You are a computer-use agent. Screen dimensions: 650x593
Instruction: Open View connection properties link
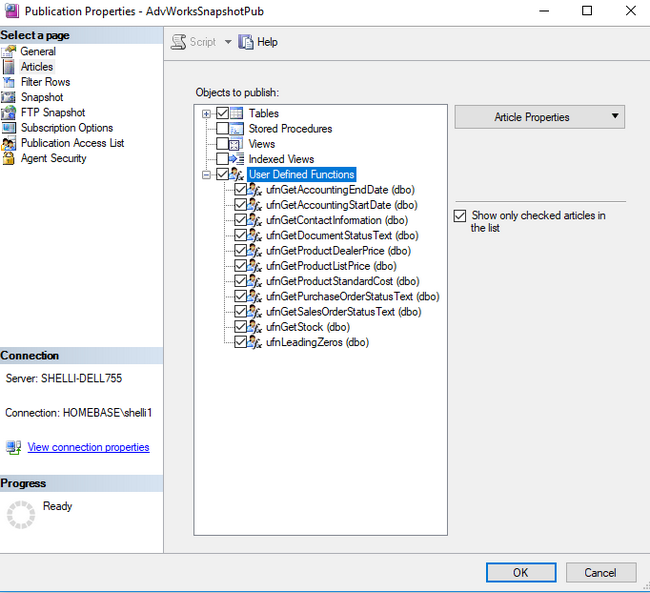[x=88, y=447]
